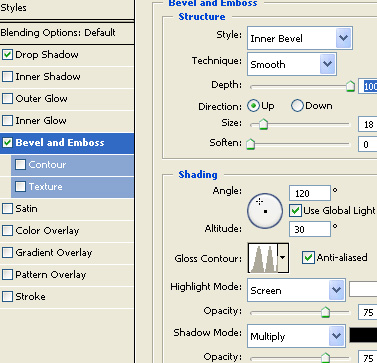Viewport: 377px width, 363px height.
Task: Click the angle and altitude dial
Action: (265, 211)
